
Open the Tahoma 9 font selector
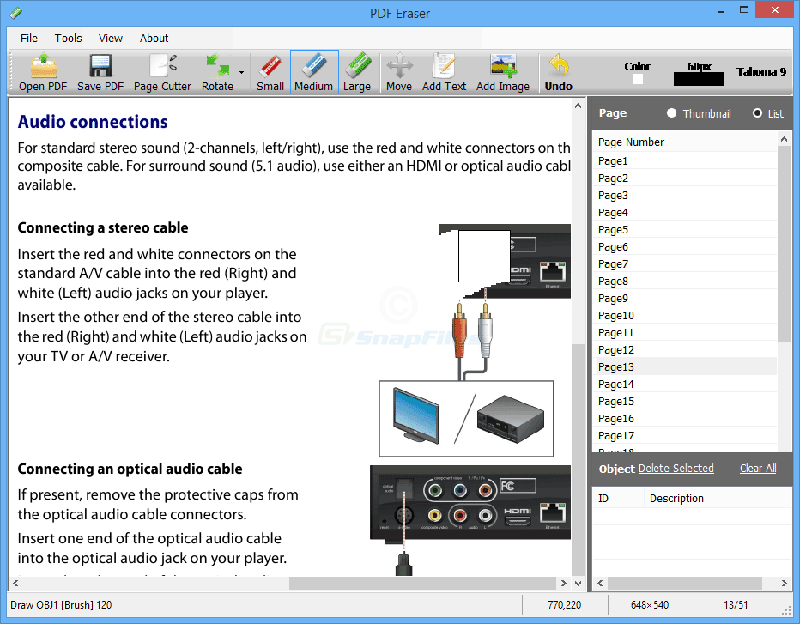pos(761,72)
